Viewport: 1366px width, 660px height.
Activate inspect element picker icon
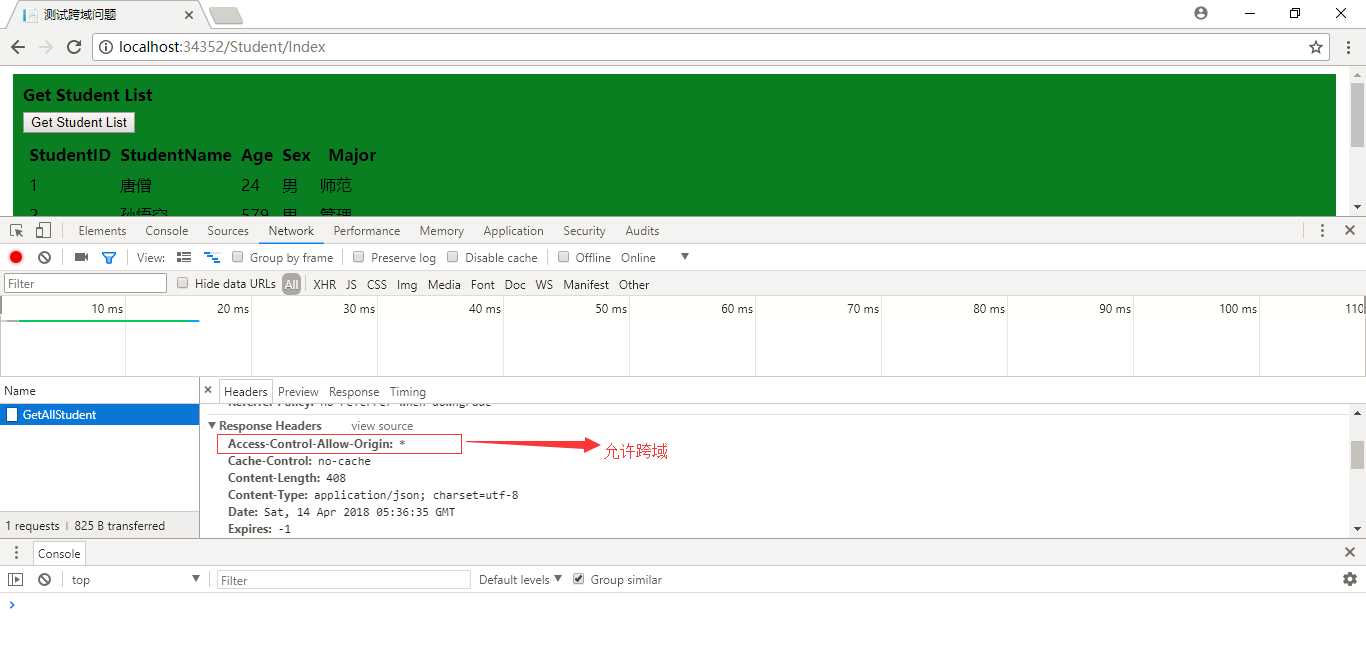(x=17, y=230)
